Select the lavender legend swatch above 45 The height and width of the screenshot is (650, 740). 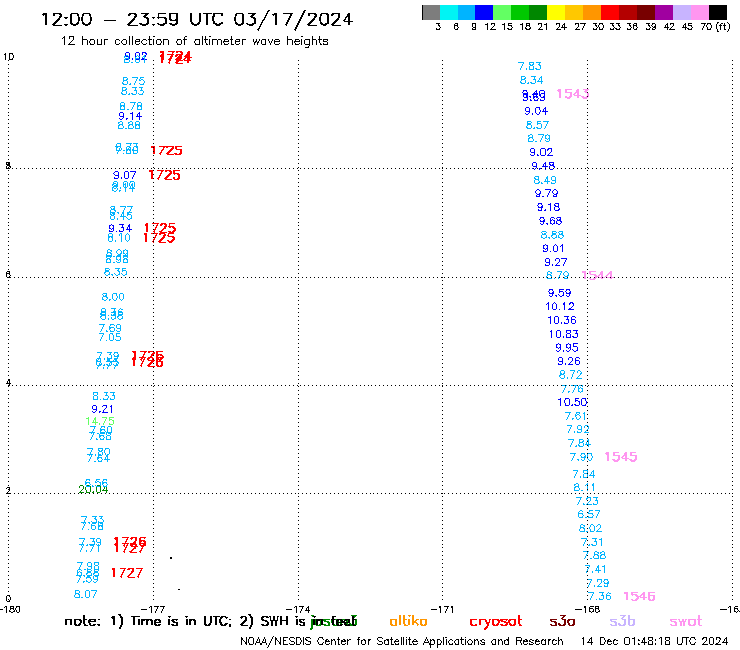coord(681,12)
